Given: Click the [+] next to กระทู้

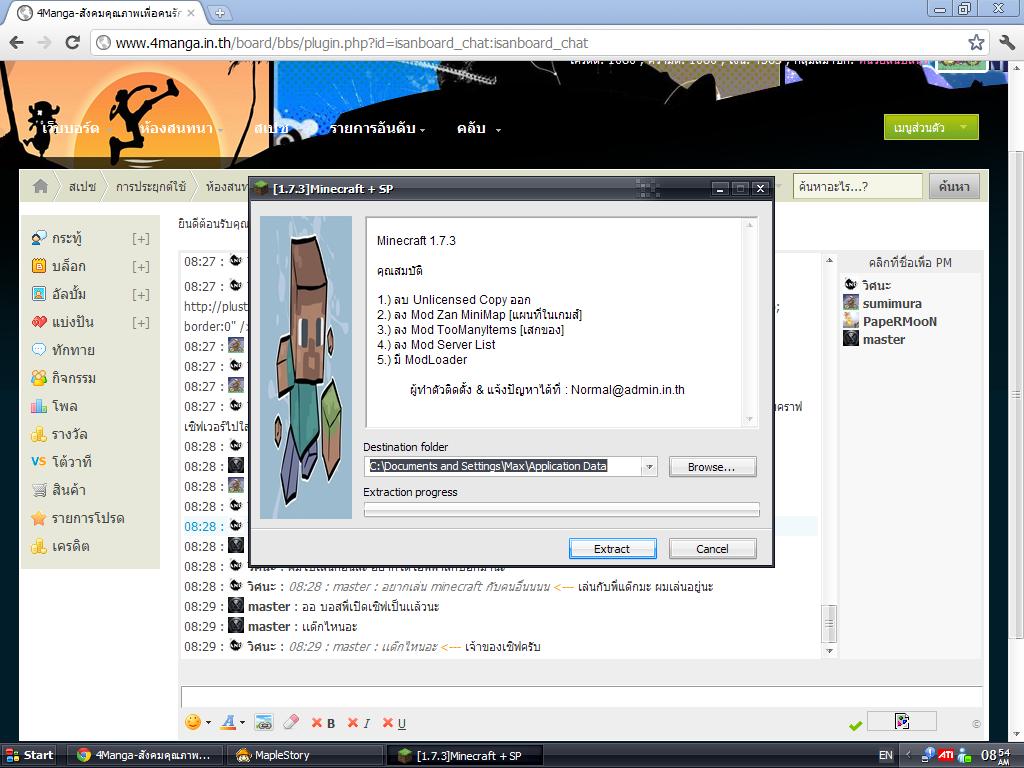Looking at the screenshot, I should click(140, 239).
